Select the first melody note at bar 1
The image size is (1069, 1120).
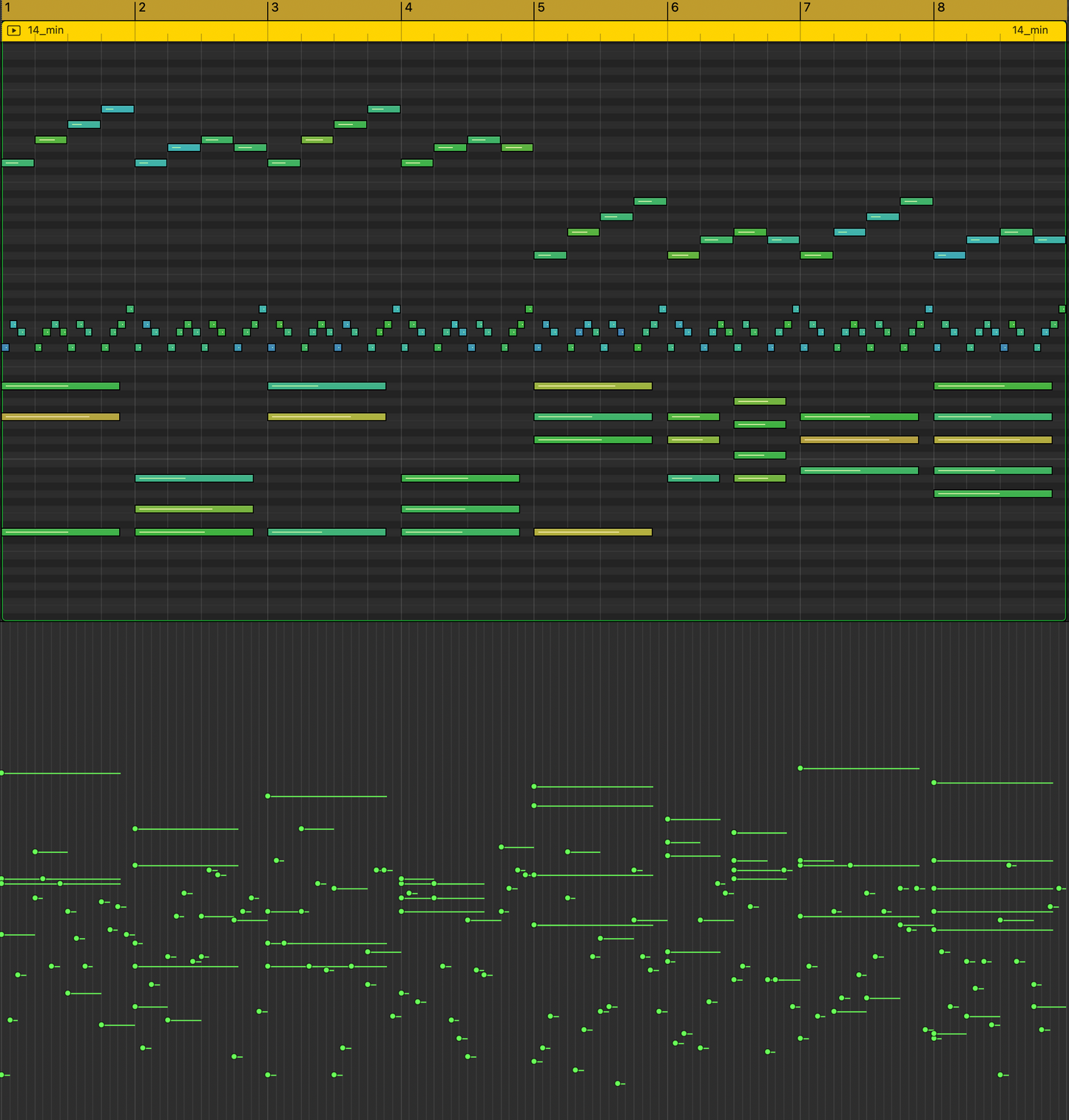(18, 162)
